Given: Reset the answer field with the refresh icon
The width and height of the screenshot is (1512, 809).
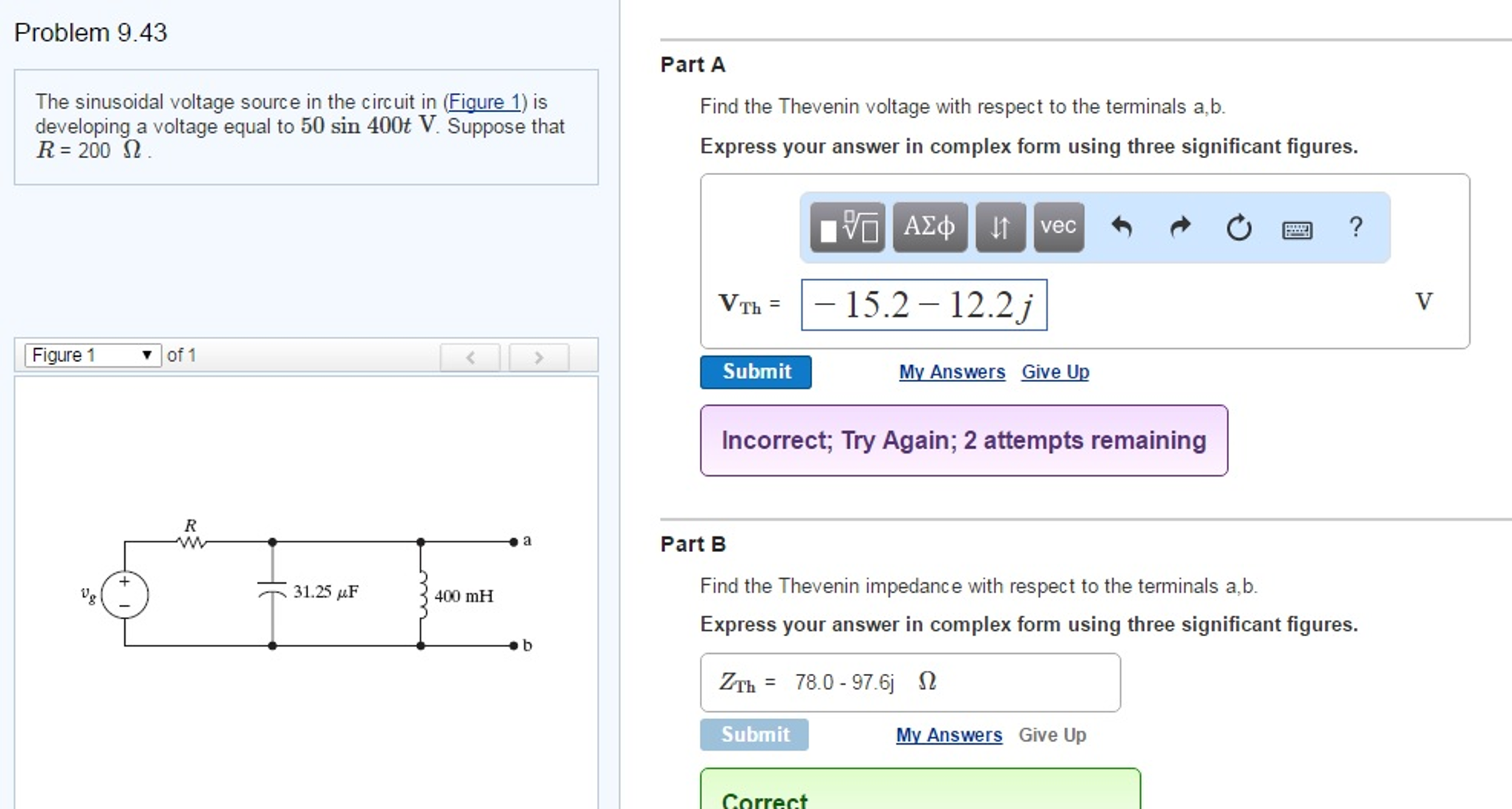Looking at the screenshot, I should click(x=1237, y=228).
